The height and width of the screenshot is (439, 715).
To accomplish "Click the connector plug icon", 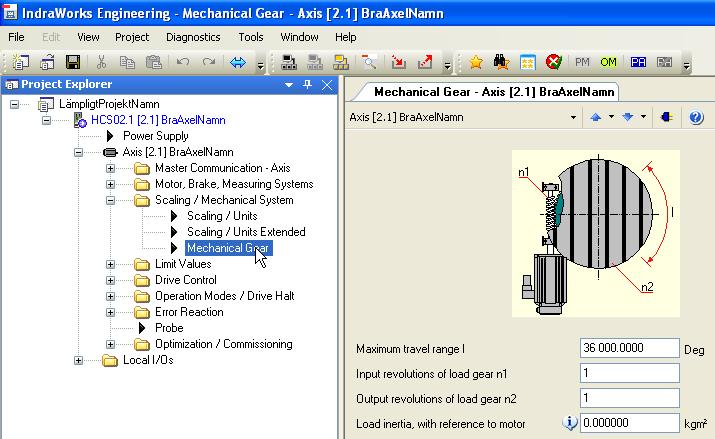I will [666, 117].
